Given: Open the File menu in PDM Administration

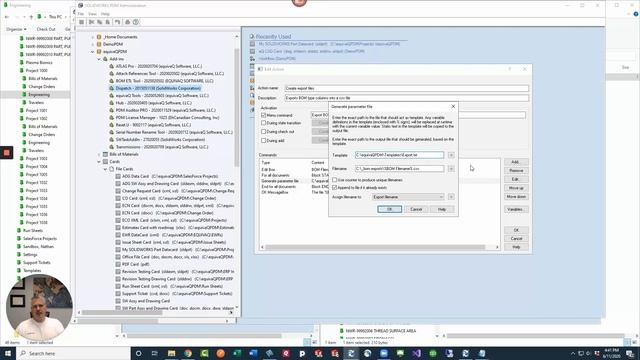Looking at the screenshot, I should point(81,14).
